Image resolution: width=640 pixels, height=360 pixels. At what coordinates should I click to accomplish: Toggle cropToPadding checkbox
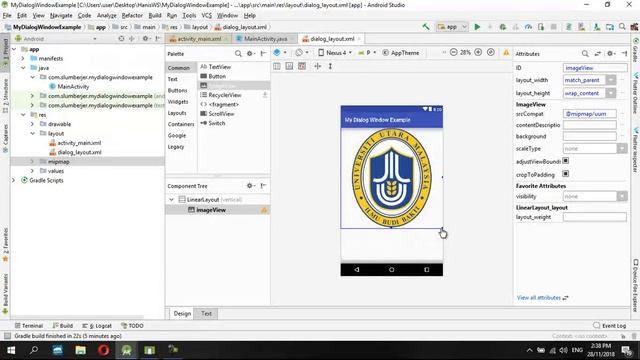point(566,174)
